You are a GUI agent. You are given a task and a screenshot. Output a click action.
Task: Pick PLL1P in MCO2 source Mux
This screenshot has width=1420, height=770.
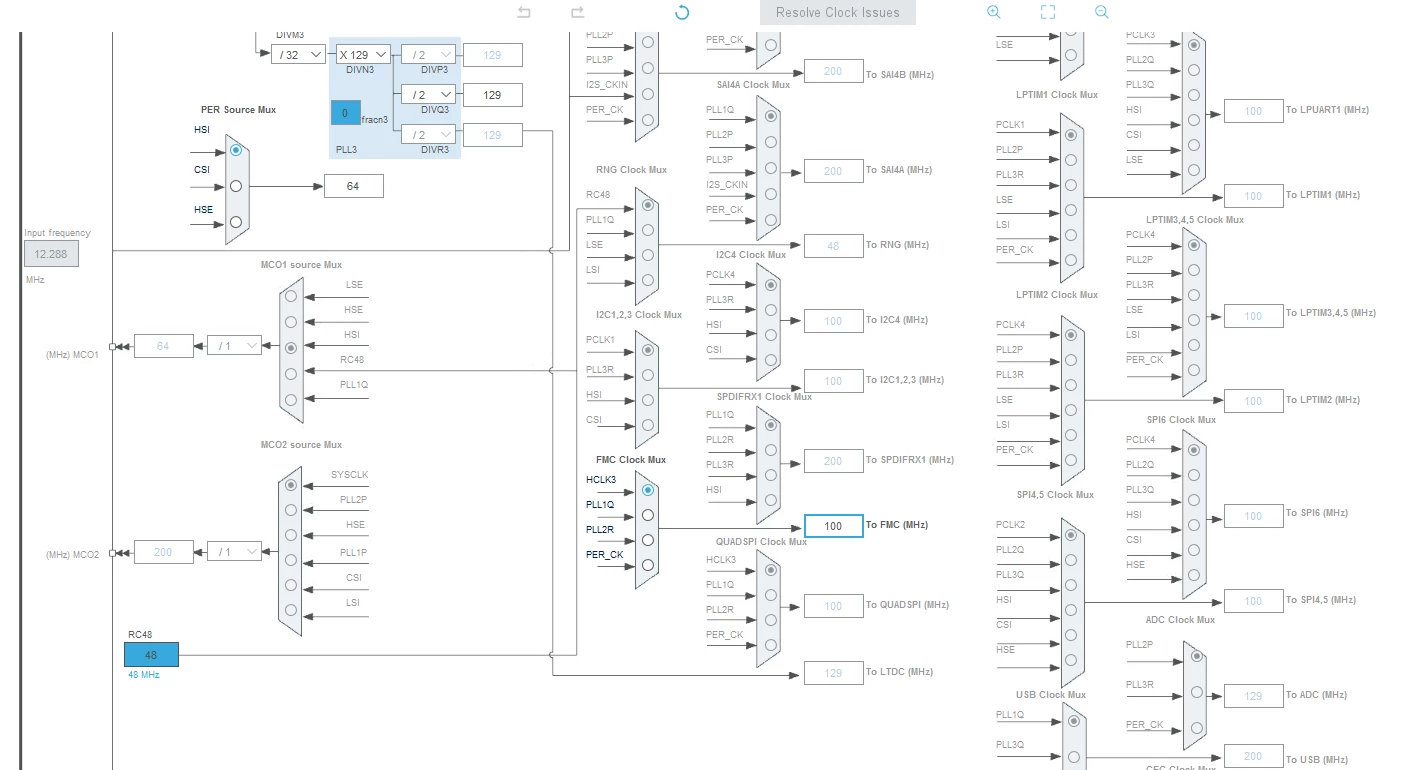[291, 560]
